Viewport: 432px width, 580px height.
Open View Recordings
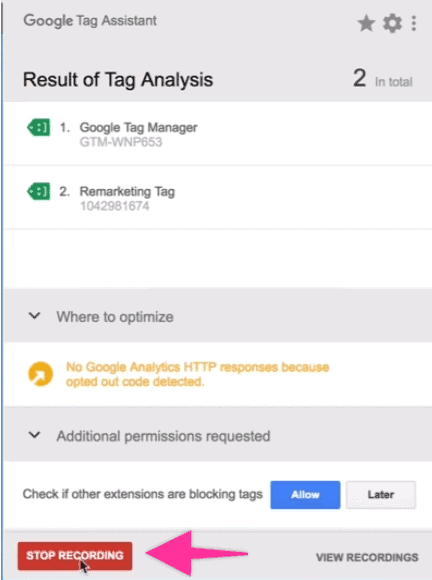[367, 557]
